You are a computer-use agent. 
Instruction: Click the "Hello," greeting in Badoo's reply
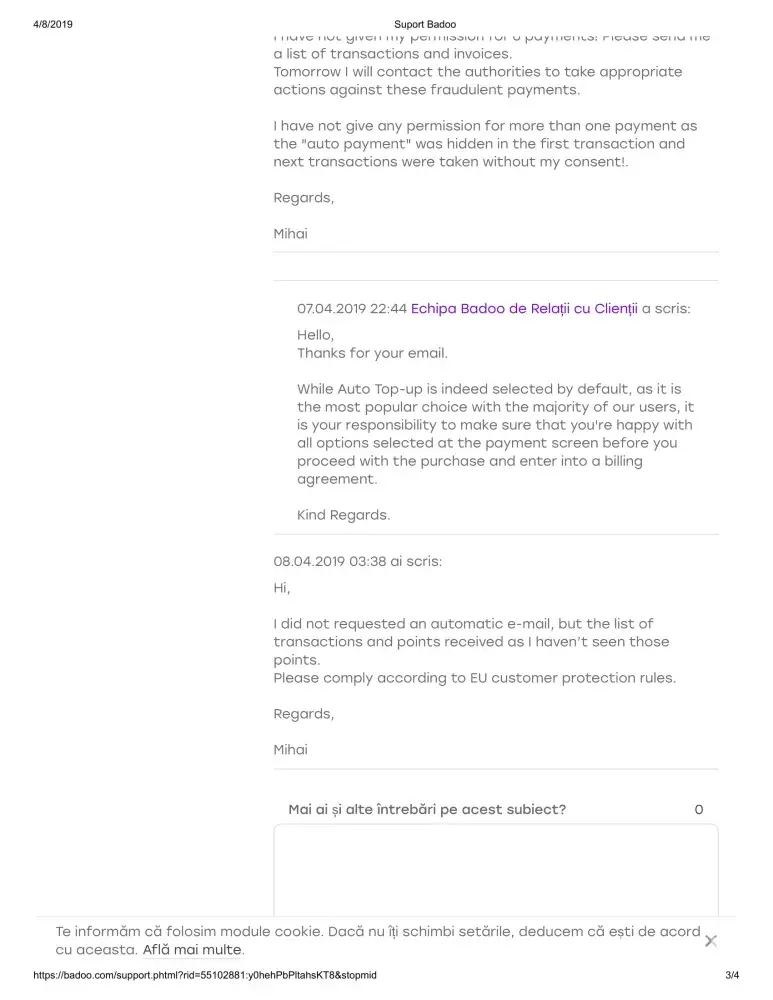(x=315, y=335)
